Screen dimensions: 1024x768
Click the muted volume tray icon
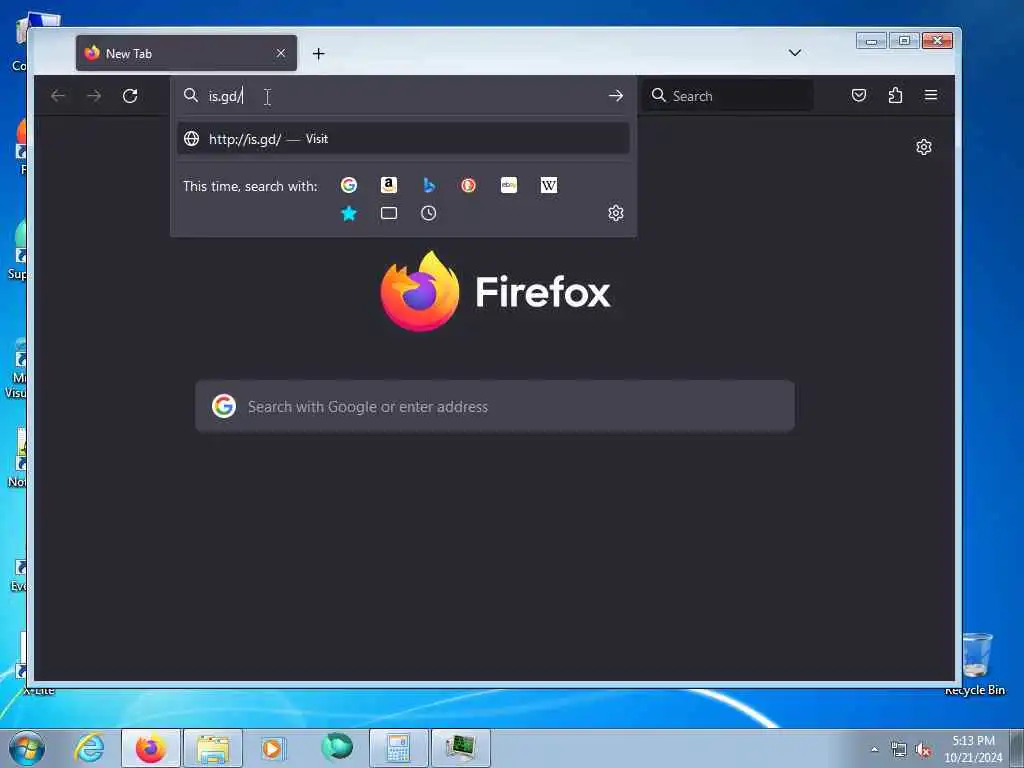(x=923, y=750)
